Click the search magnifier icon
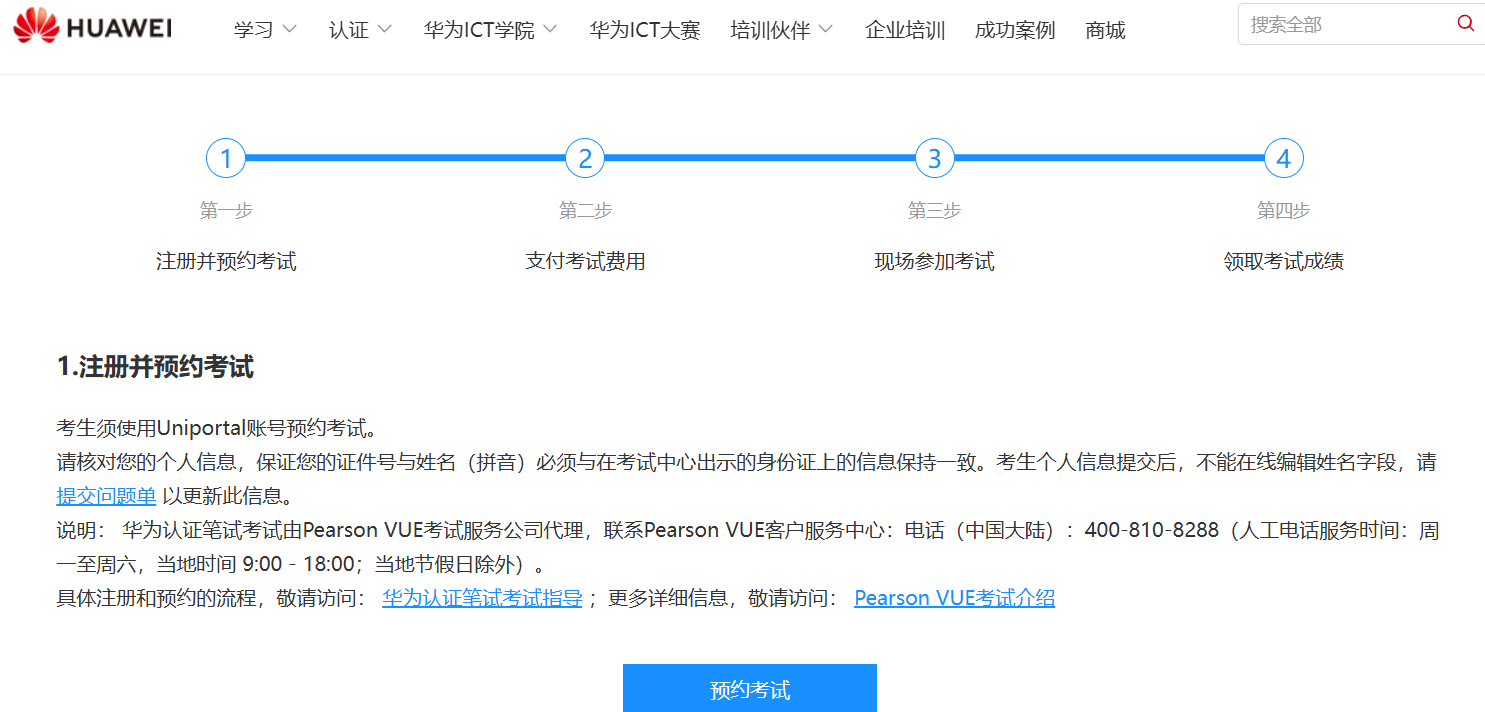The image size is (1485, 712). pyautogui.click(x=1464, y=23)
